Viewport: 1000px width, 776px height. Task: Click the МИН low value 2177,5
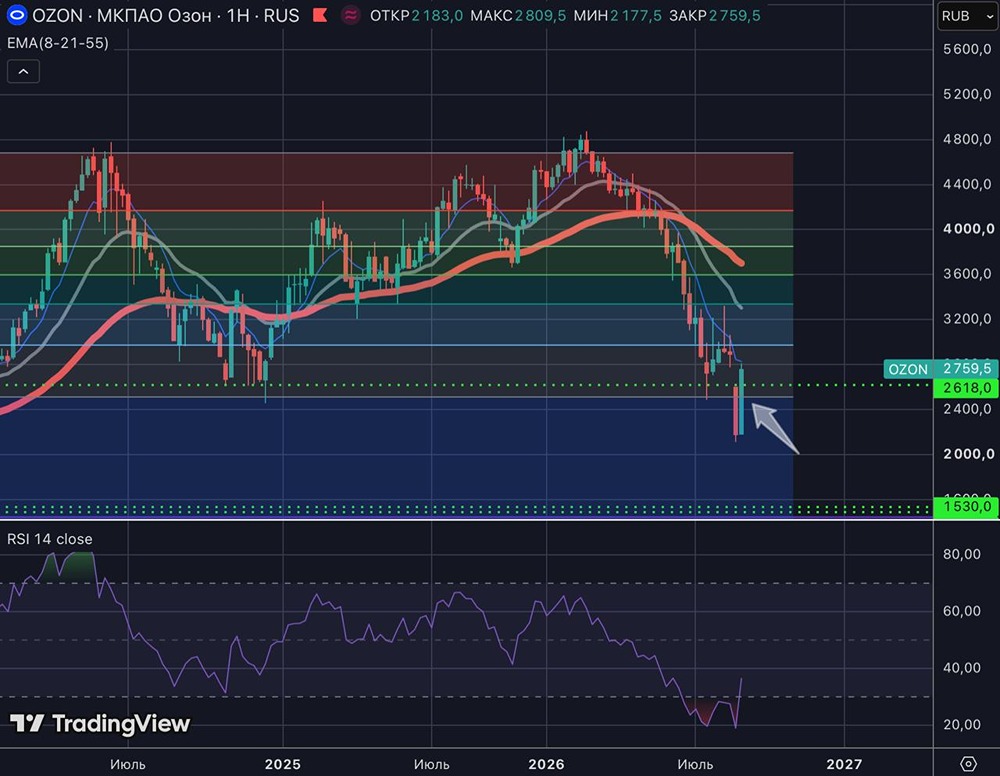tap(635, 15)
